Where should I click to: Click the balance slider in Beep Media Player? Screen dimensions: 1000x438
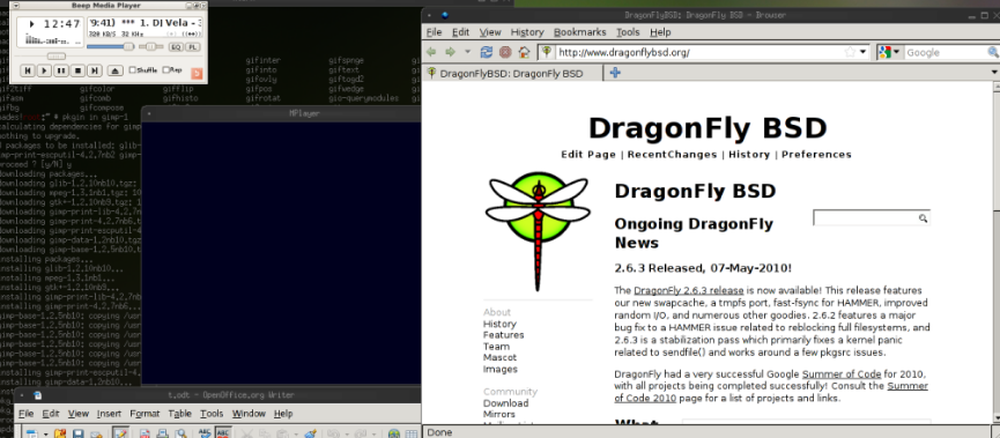[151, 47]
